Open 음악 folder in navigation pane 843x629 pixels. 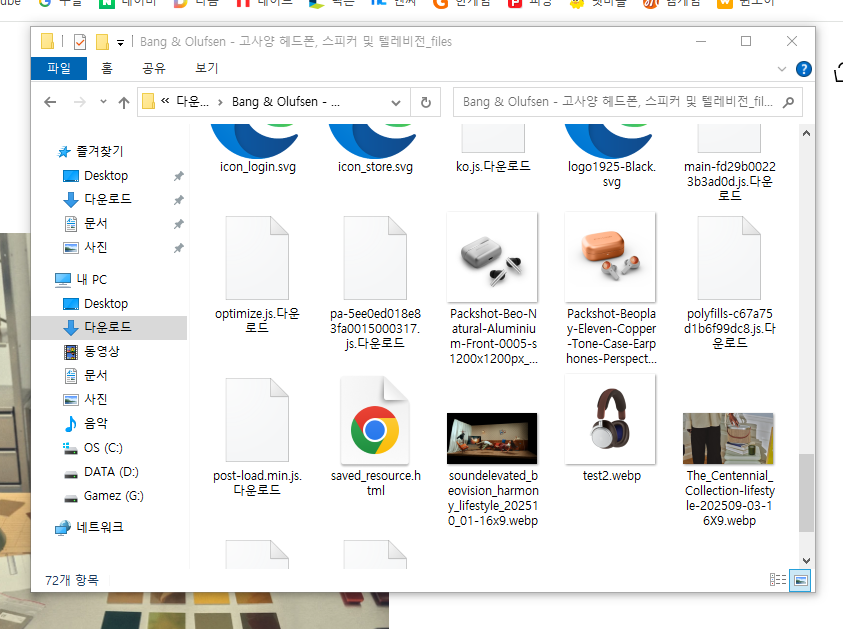(96, 424)
